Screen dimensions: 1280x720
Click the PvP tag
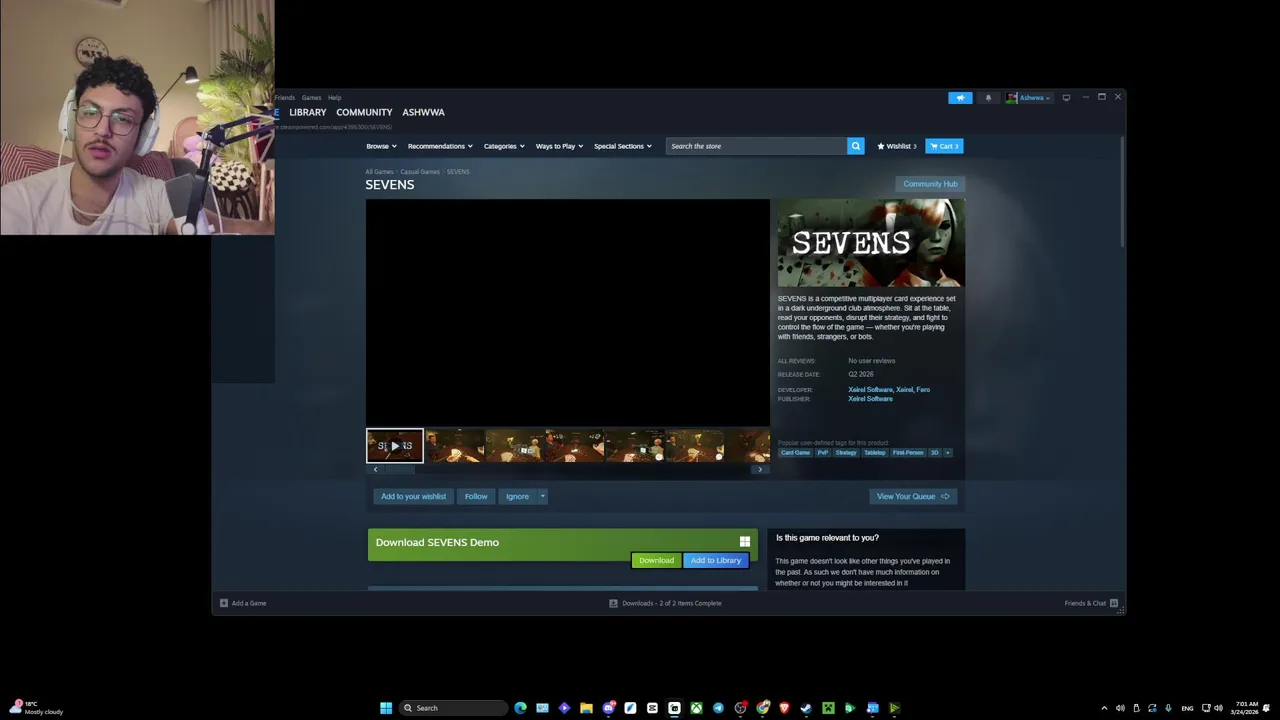coord(823,453)
